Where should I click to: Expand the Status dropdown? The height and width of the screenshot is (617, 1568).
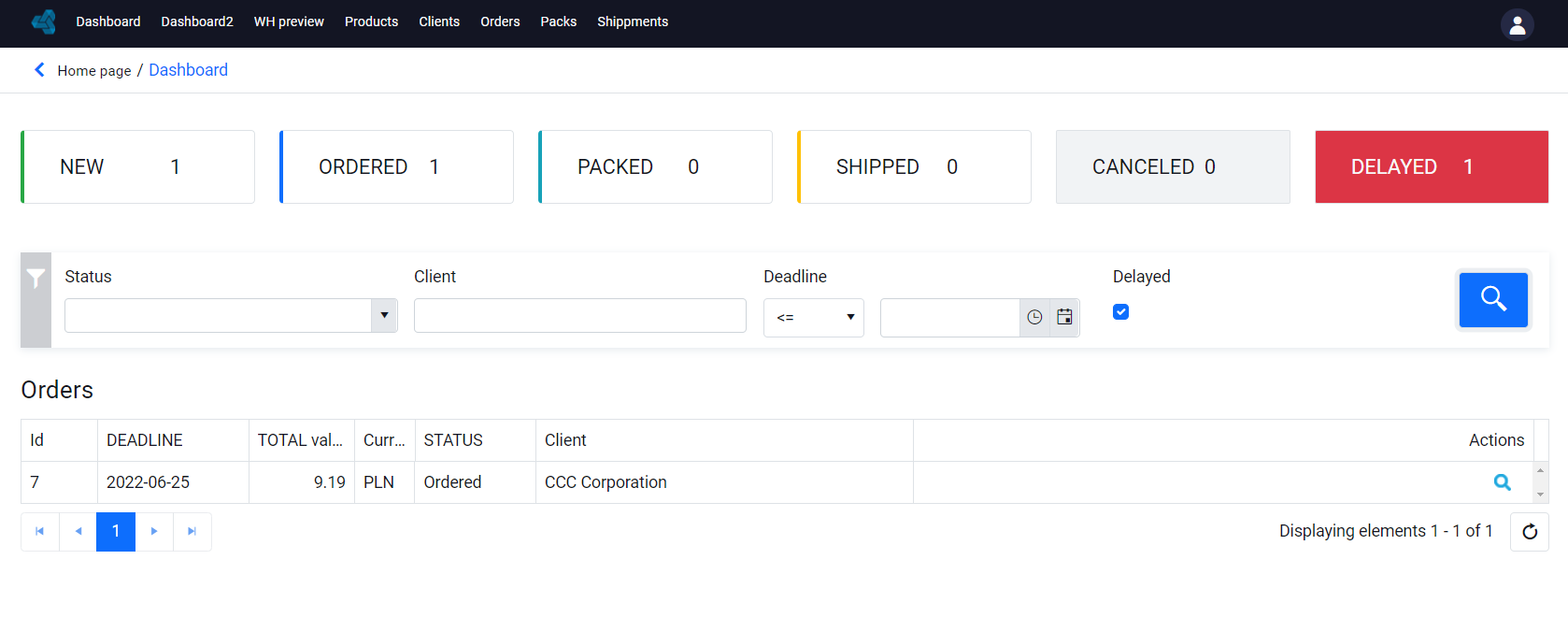(384, 315)
